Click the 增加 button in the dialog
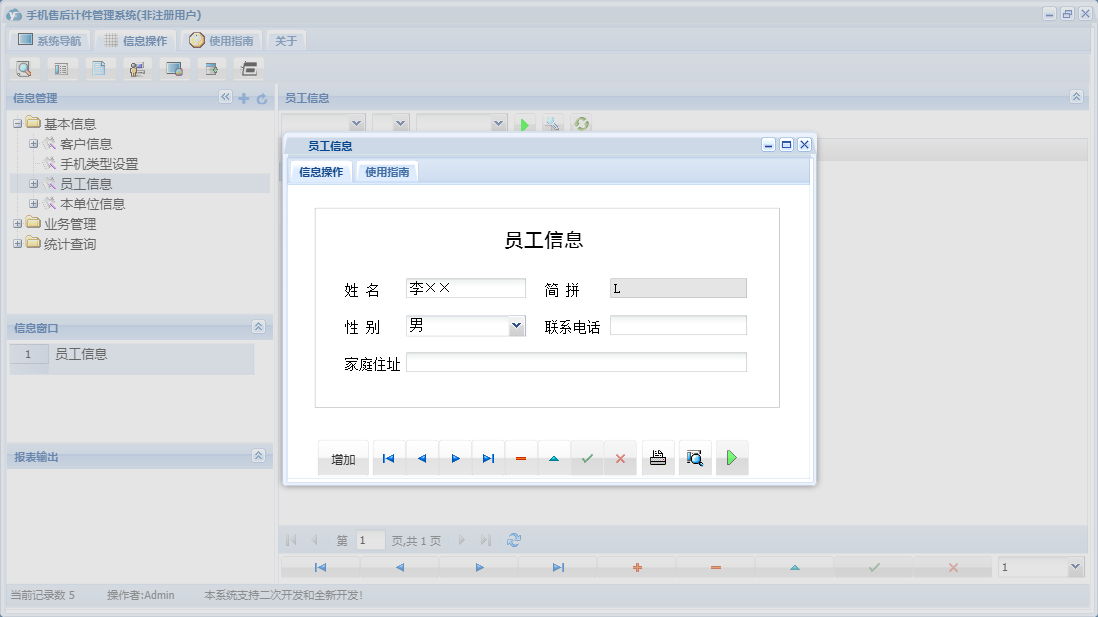The image size is (1098, 617). [343, 457]
